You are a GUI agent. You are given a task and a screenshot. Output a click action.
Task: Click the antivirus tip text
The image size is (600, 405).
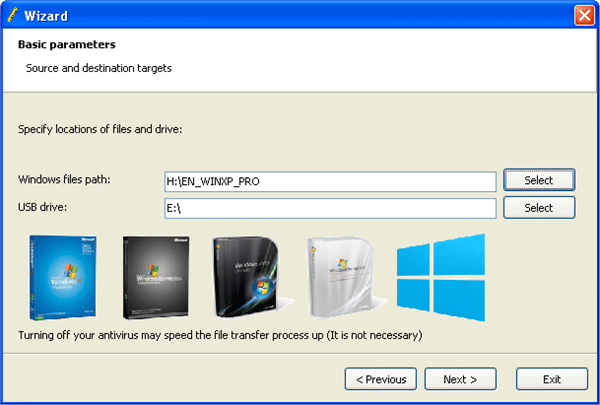(x=220, y=335)
